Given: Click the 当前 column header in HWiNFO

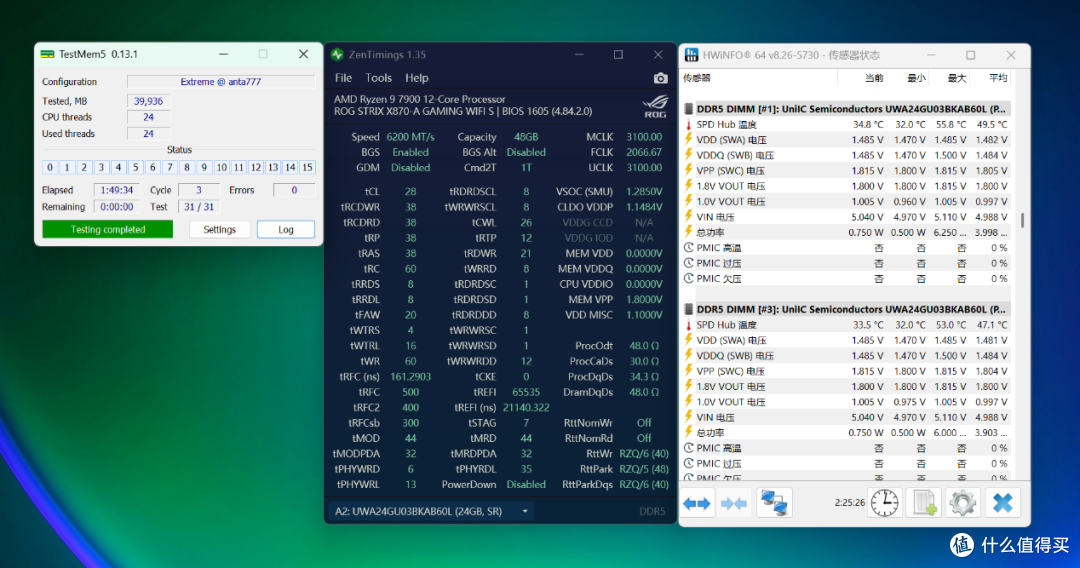Looking at the screenshot, I should click(873, 78).
